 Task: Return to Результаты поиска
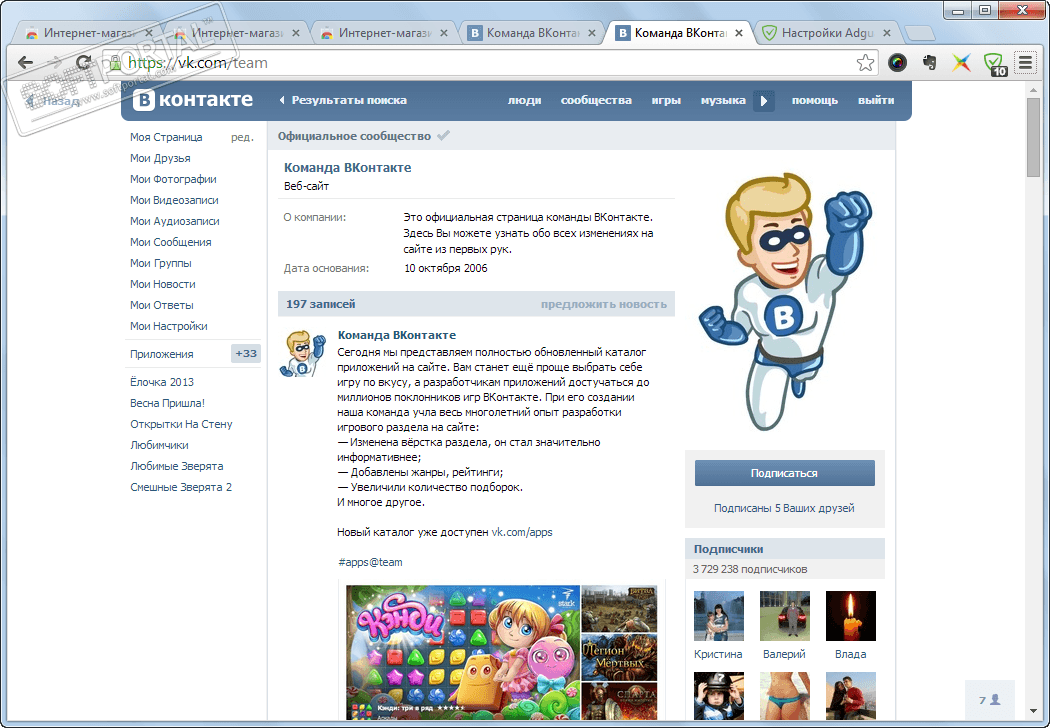click(343, 100)
